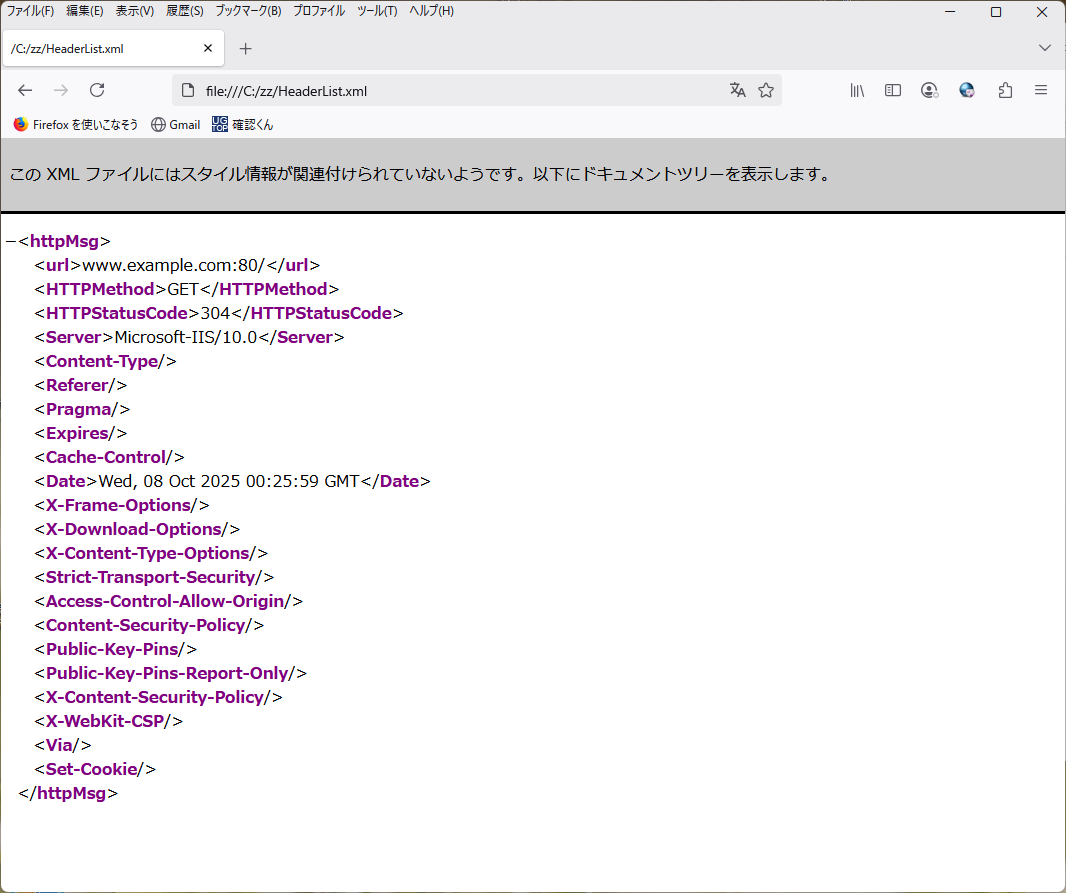Open the プロファイル menu
Viewport: 1066px width, 893px height.
[319, 11]
